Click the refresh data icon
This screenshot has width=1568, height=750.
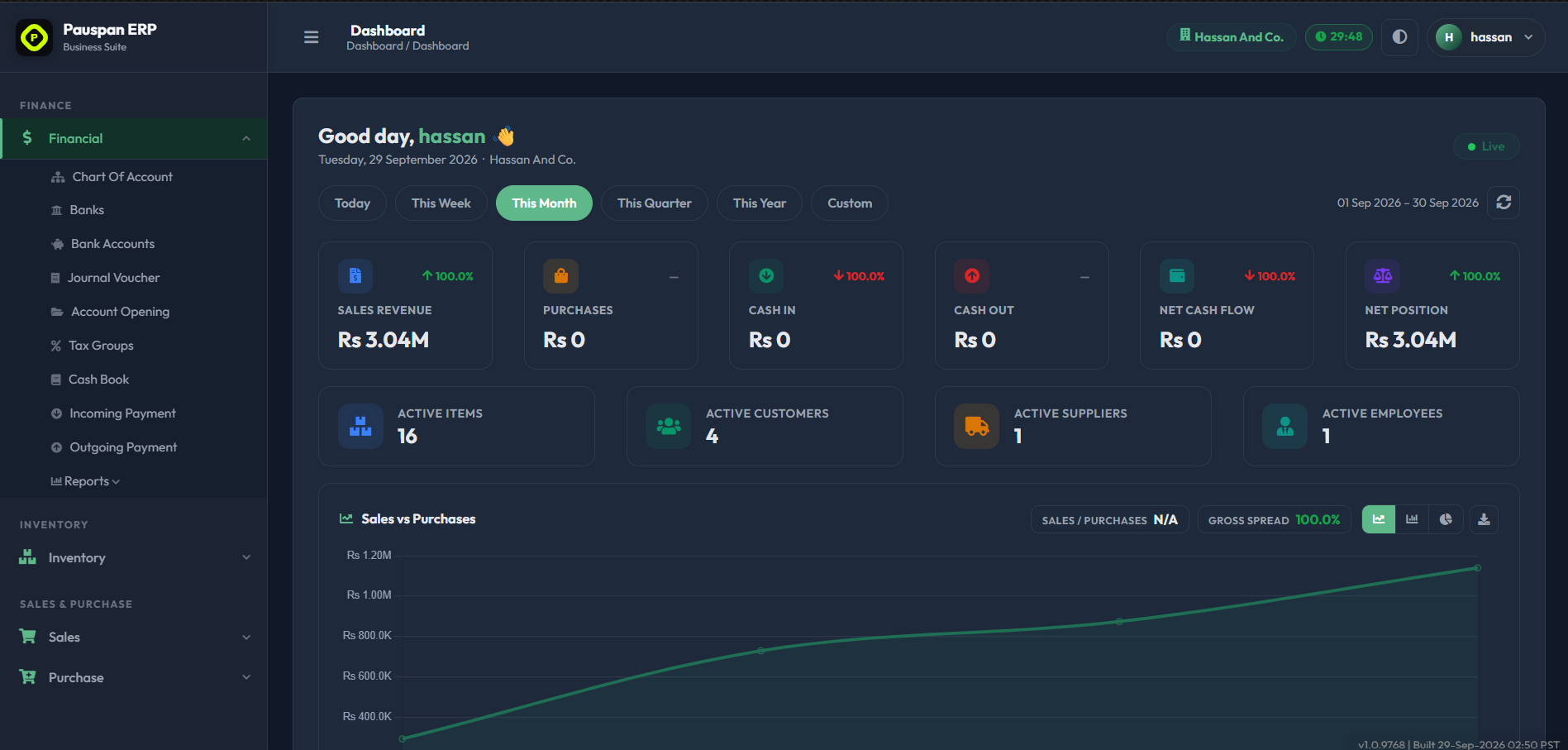click(x=1504, y=203)
